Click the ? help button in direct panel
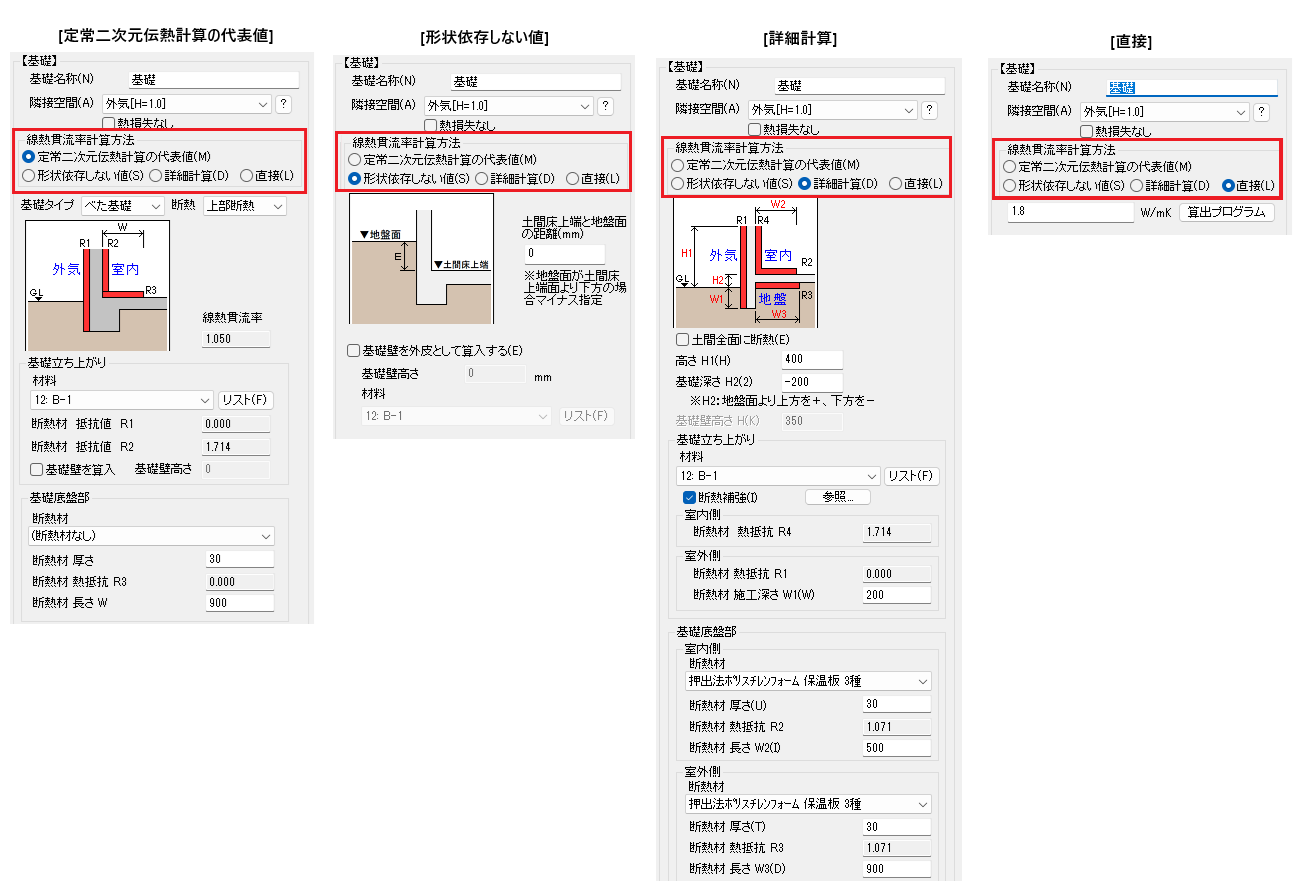The height and width of the screenshot is (889, 1300). click(1262, 112)
